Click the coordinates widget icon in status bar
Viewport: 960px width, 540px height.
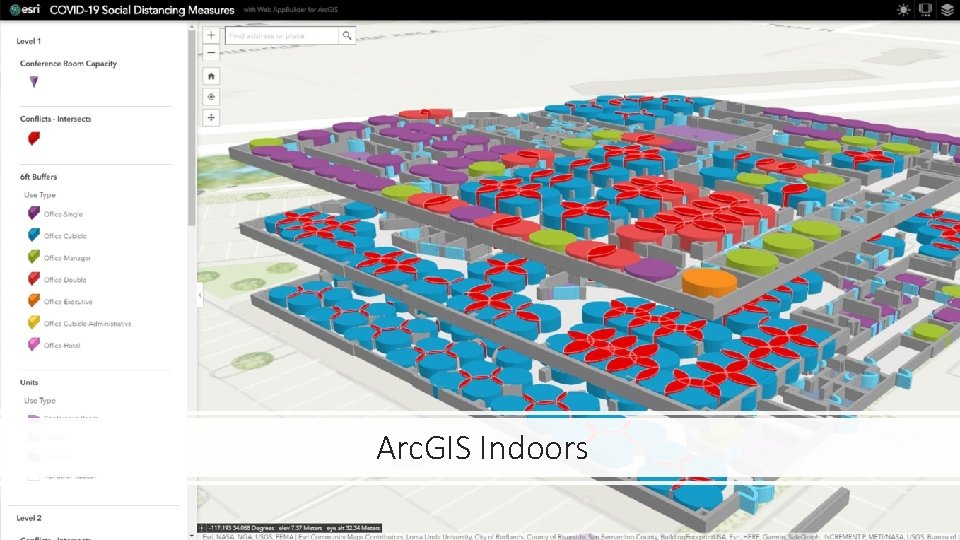[x=202, y=528]
